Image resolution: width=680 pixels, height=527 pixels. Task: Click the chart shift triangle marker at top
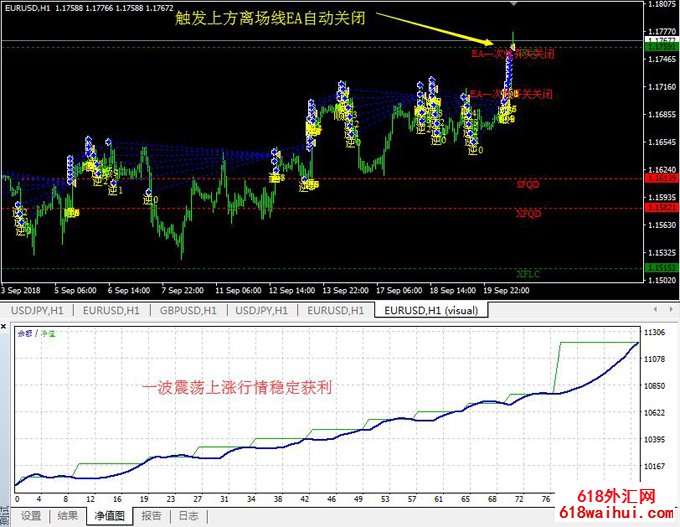tap(513, 3)
